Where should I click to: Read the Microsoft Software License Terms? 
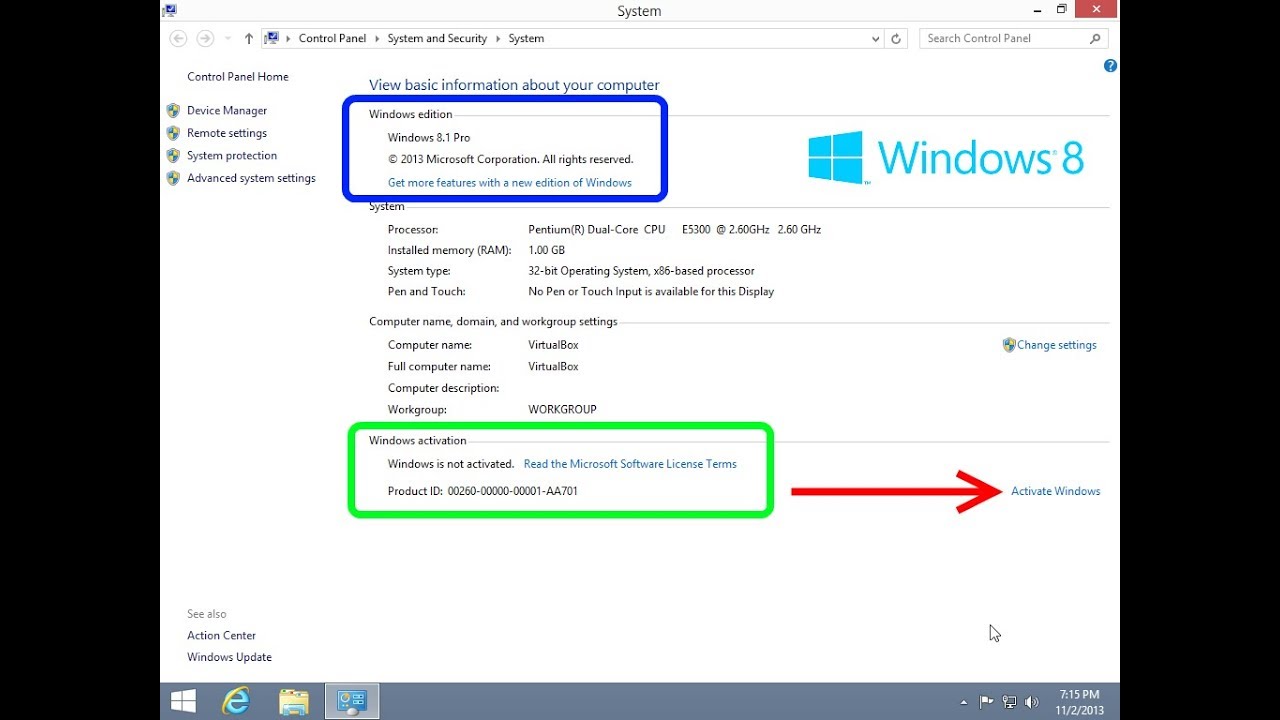click(x=630, y=464)
